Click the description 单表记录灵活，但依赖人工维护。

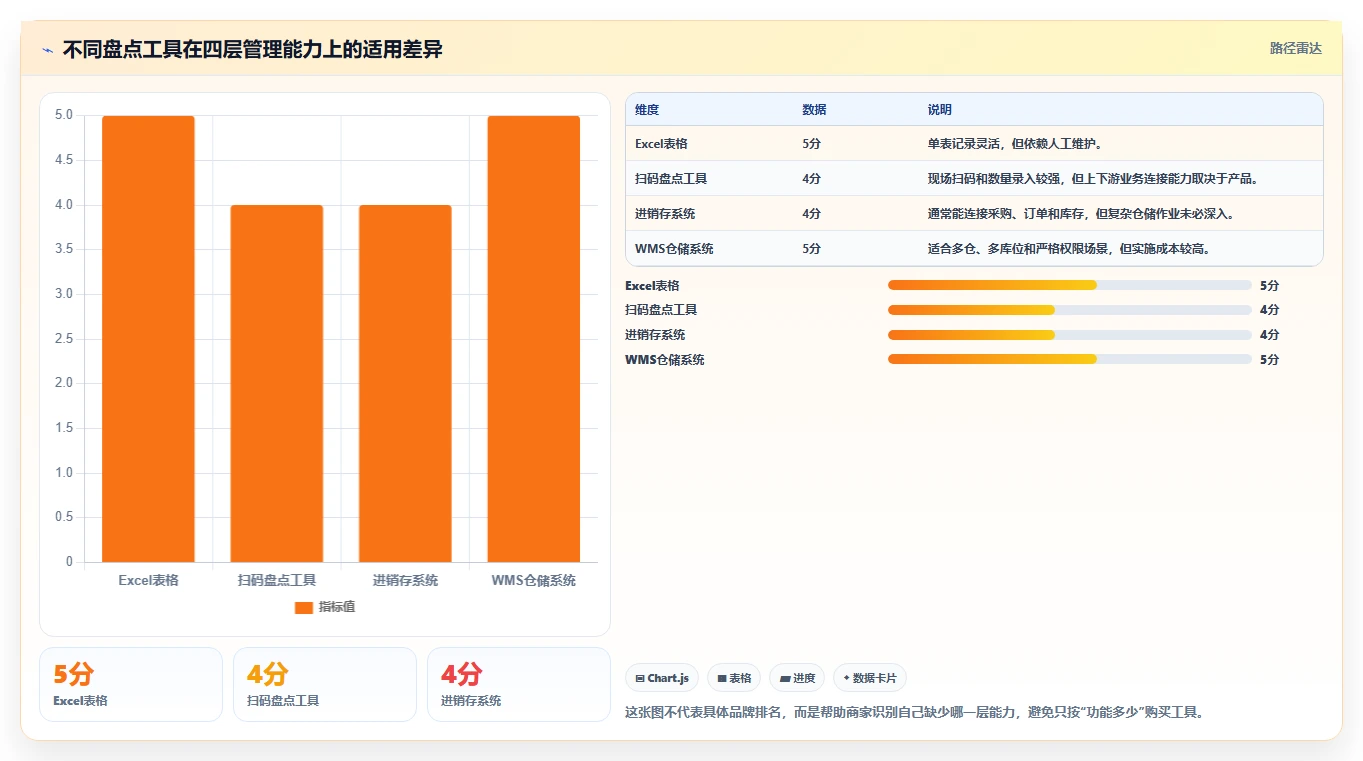(1018, 144)
